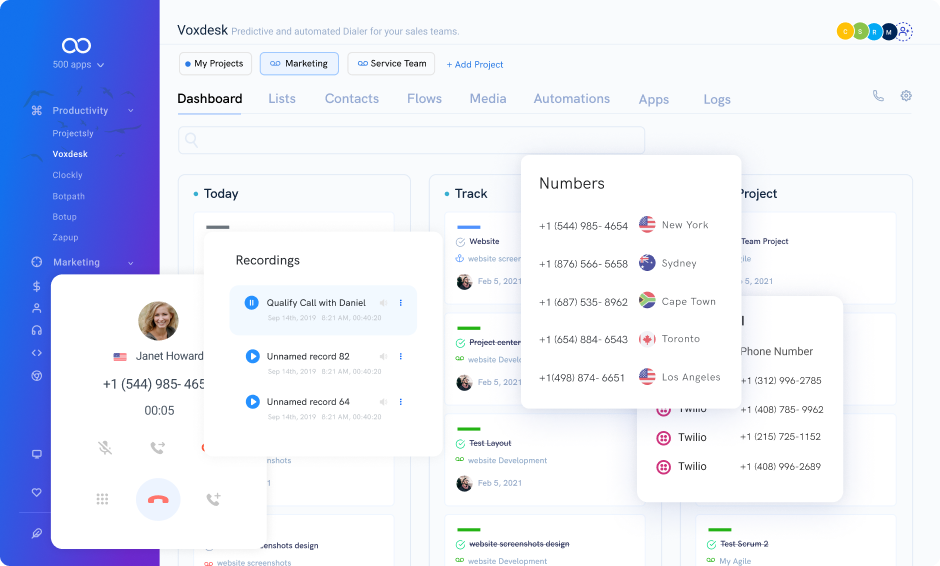This screenshot has height=566, width=940.
Task: Play Unnamed record 82
Action: click(252, 356)
